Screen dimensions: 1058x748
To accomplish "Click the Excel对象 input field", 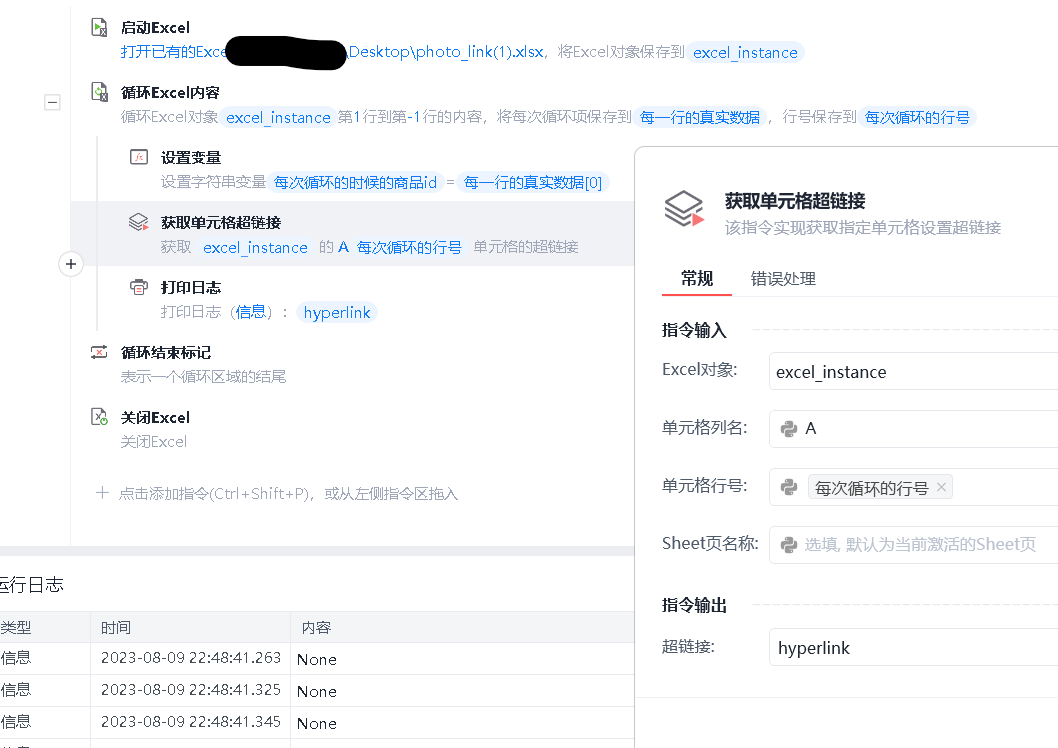I will (910, 372).
